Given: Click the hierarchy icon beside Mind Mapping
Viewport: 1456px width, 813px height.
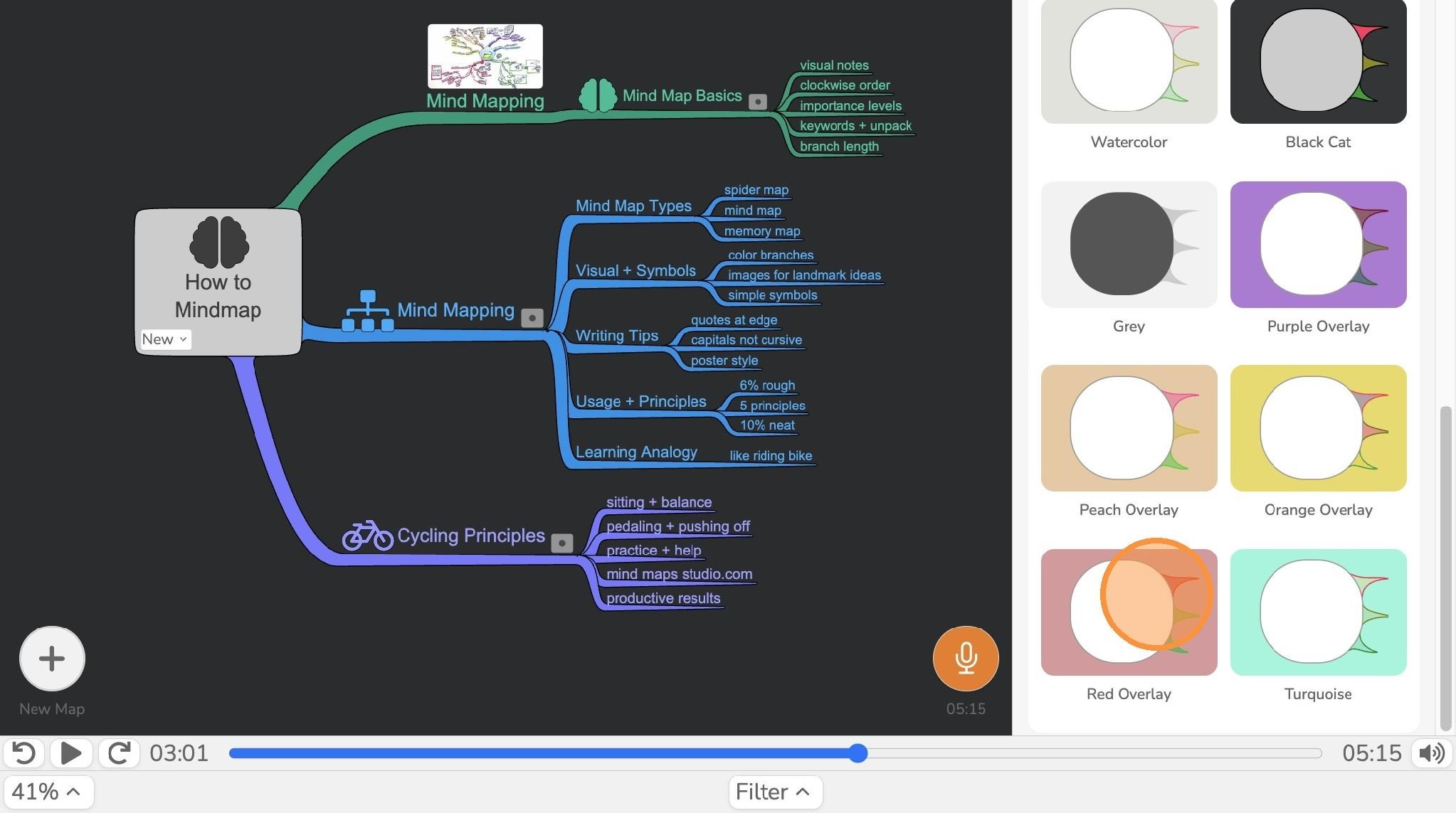Looking at the screenshot, I should coord(367,311).
